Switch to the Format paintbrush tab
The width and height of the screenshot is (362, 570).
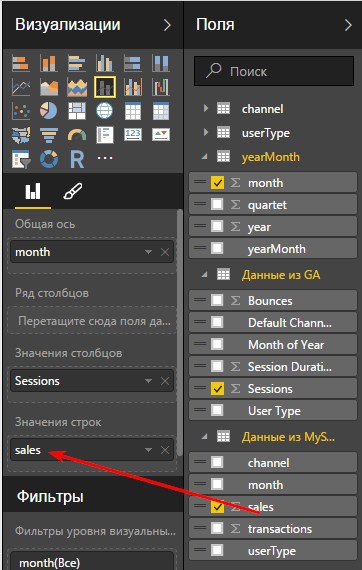click(72, 191)
